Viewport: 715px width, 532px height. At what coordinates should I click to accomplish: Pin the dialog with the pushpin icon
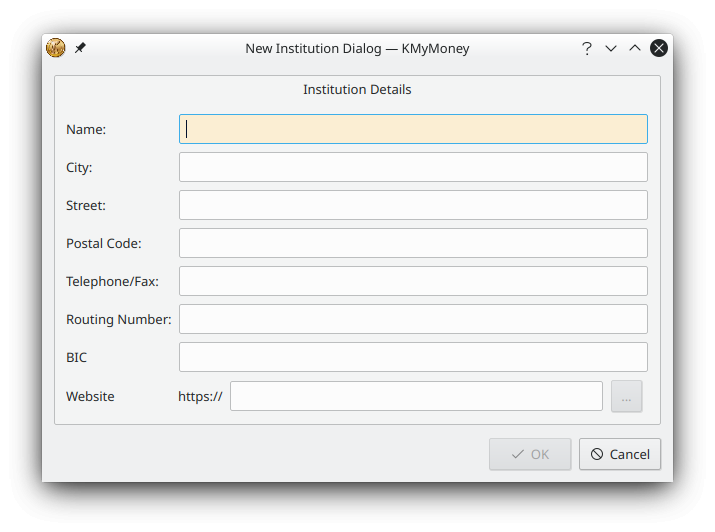point(80,47)
